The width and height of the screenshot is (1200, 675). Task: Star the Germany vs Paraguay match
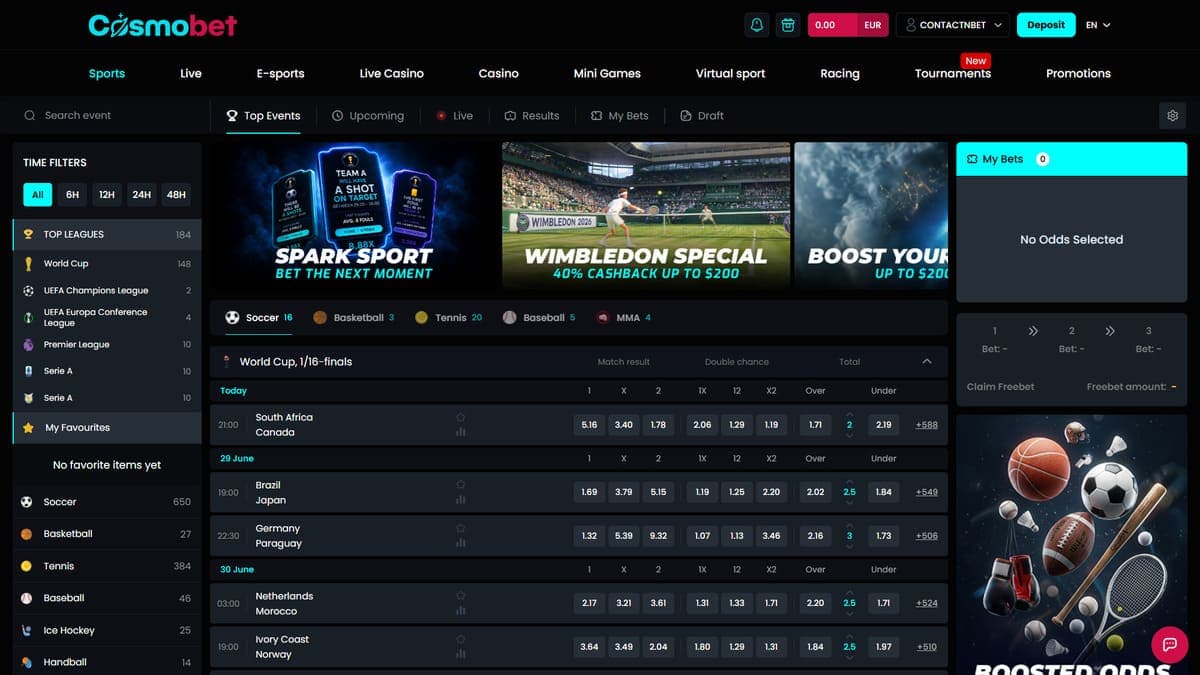point(461,528)
